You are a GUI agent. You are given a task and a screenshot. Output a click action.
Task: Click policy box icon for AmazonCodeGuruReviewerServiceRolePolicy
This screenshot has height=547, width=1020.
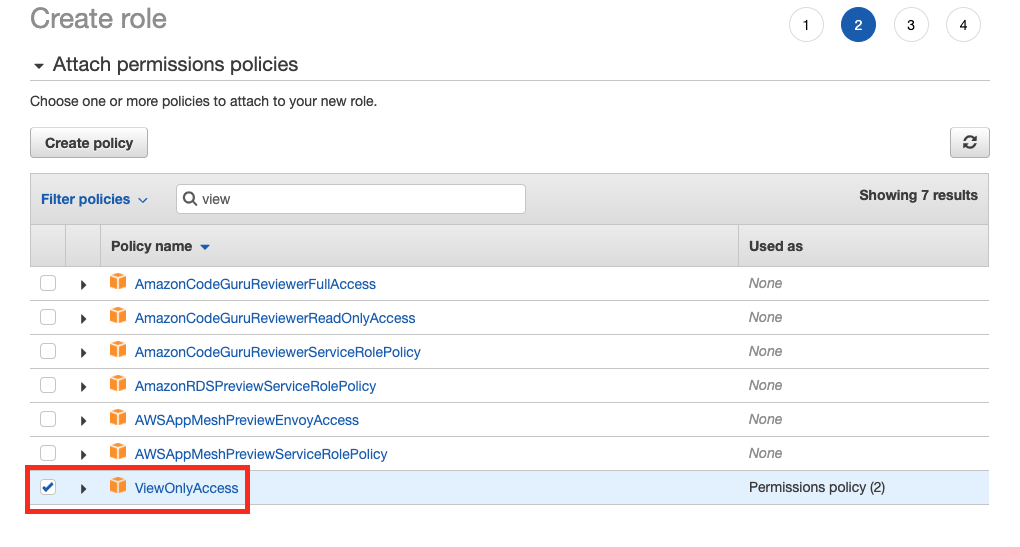click(118, 349)
